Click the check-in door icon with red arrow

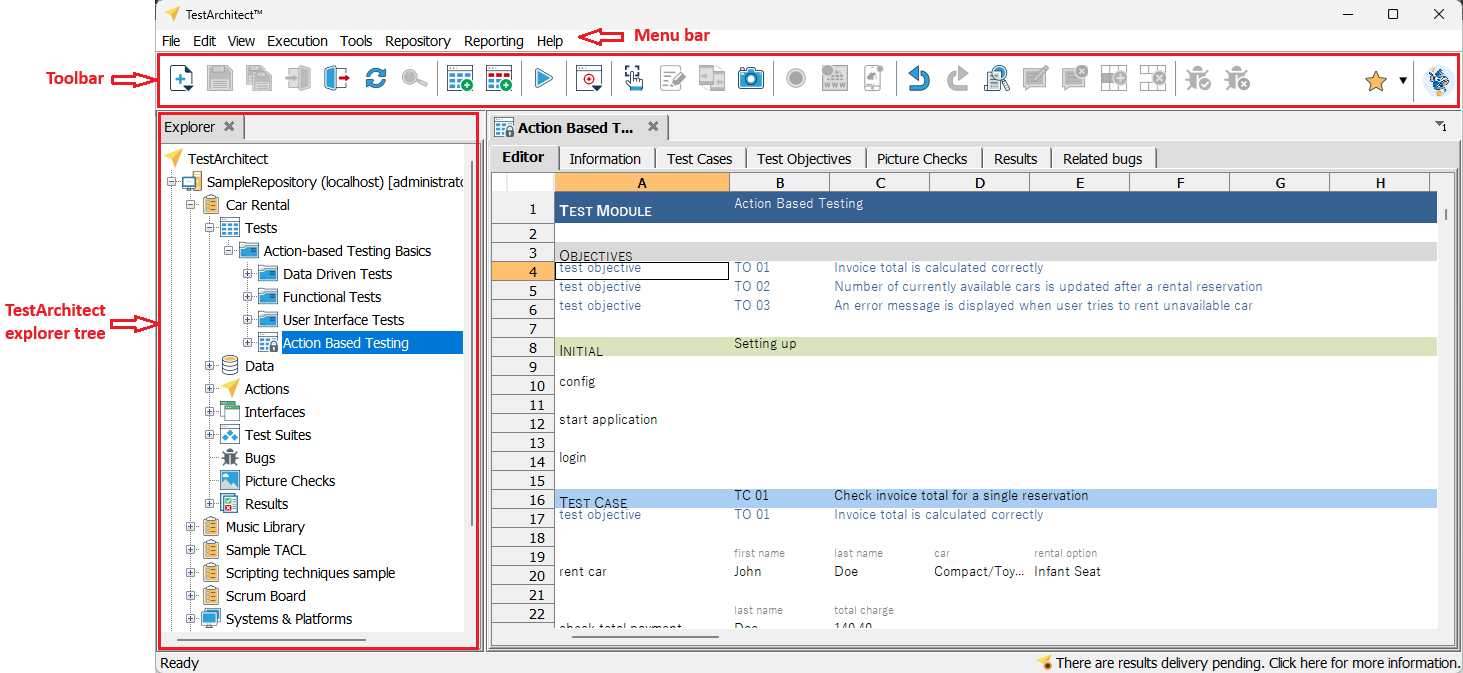(x=336, y=79)
